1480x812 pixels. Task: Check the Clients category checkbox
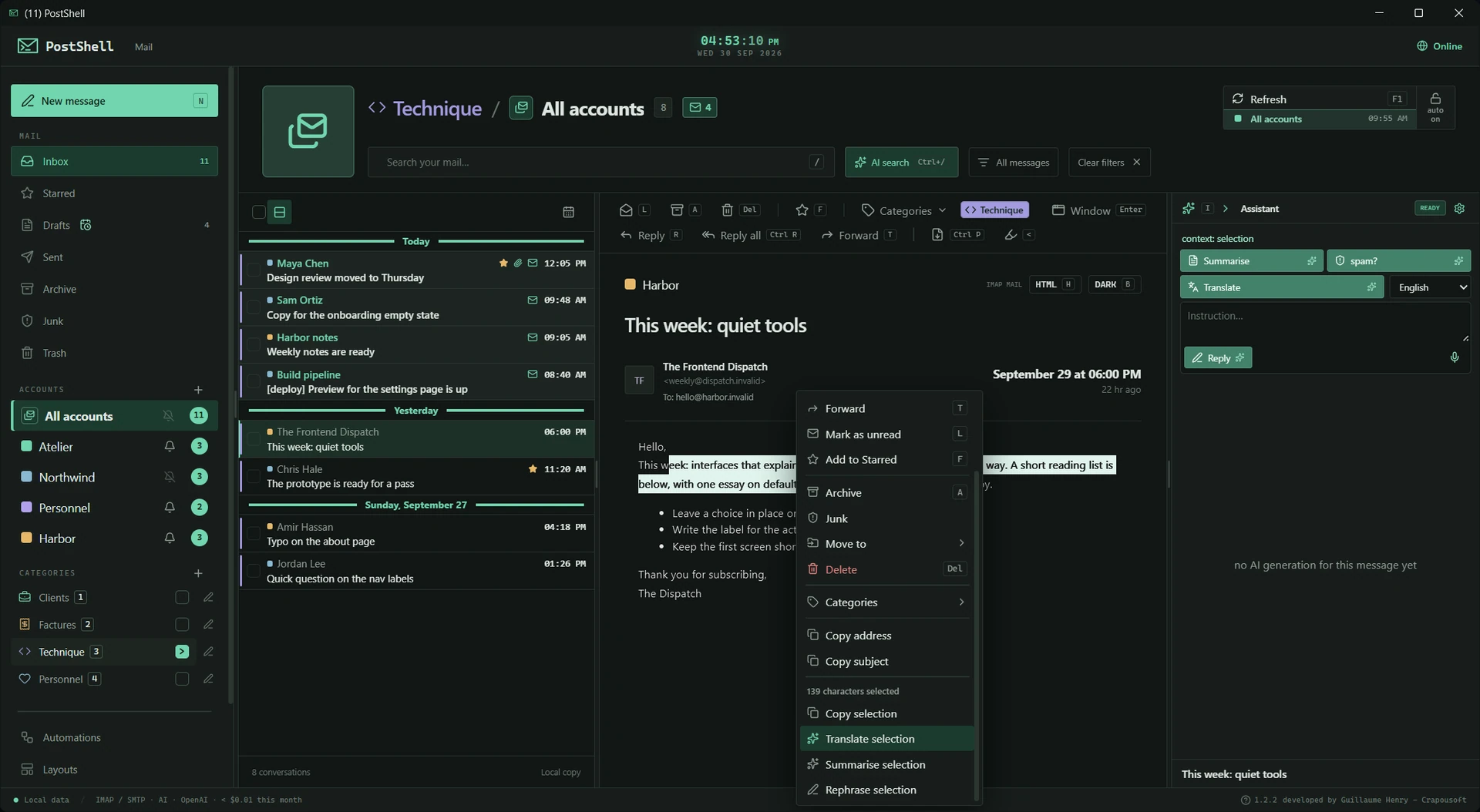pos(182,598)
